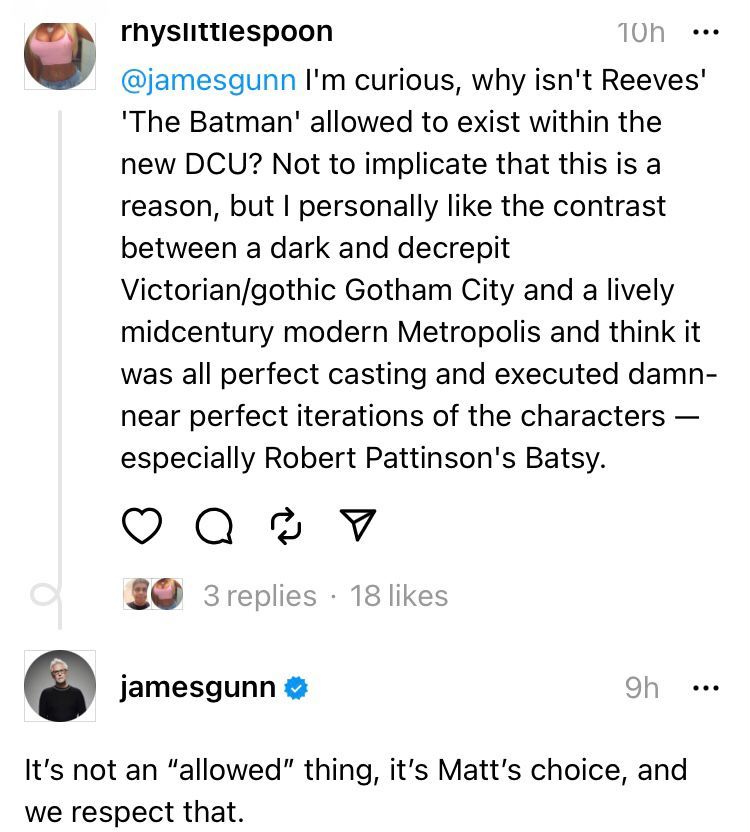Viewport: 750px width, 832px height.
Task: Repost the thread using the arrows icon
Action: coord(285,526)
